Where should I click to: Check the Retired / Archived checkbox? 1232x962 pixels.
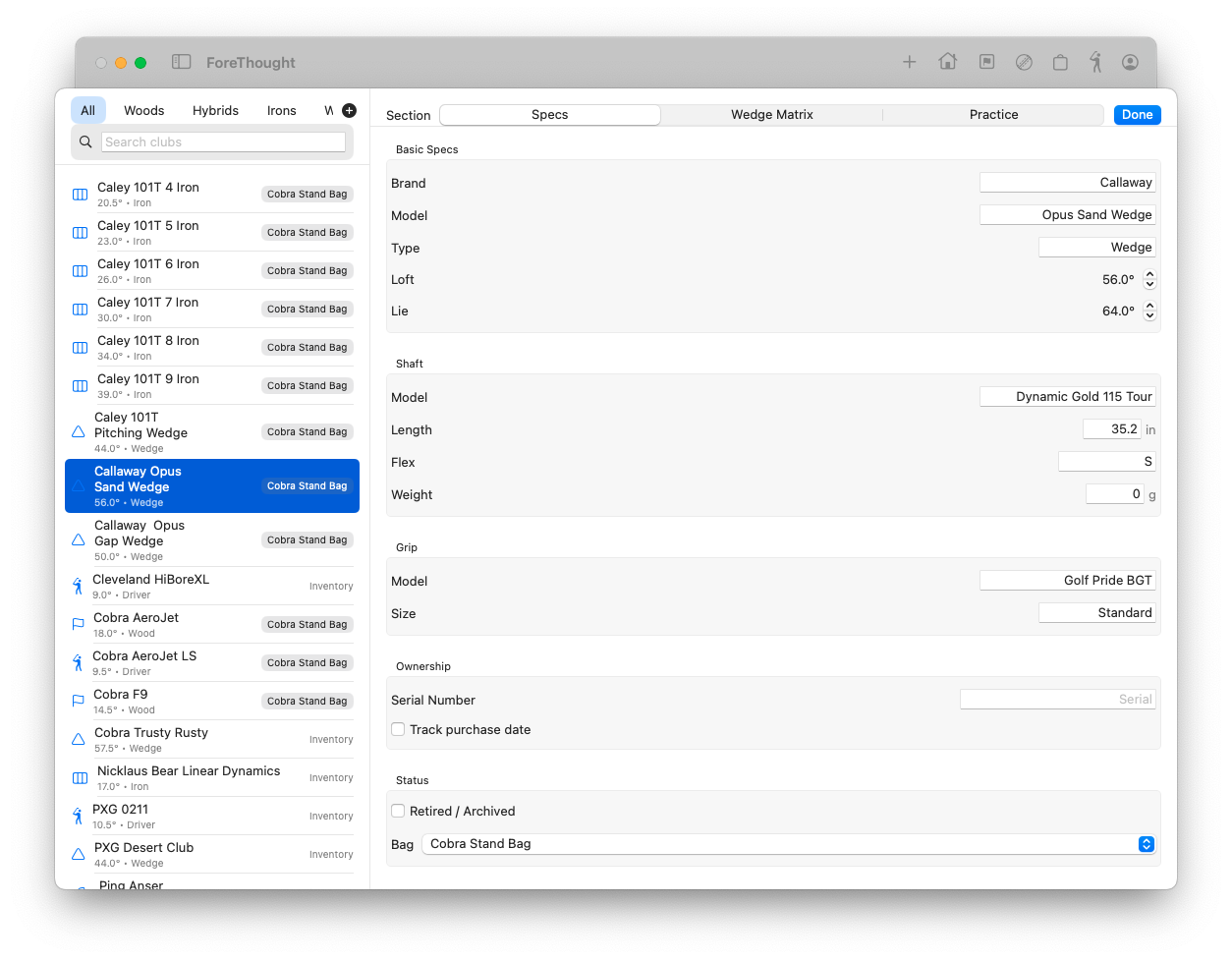click(398, 811)
